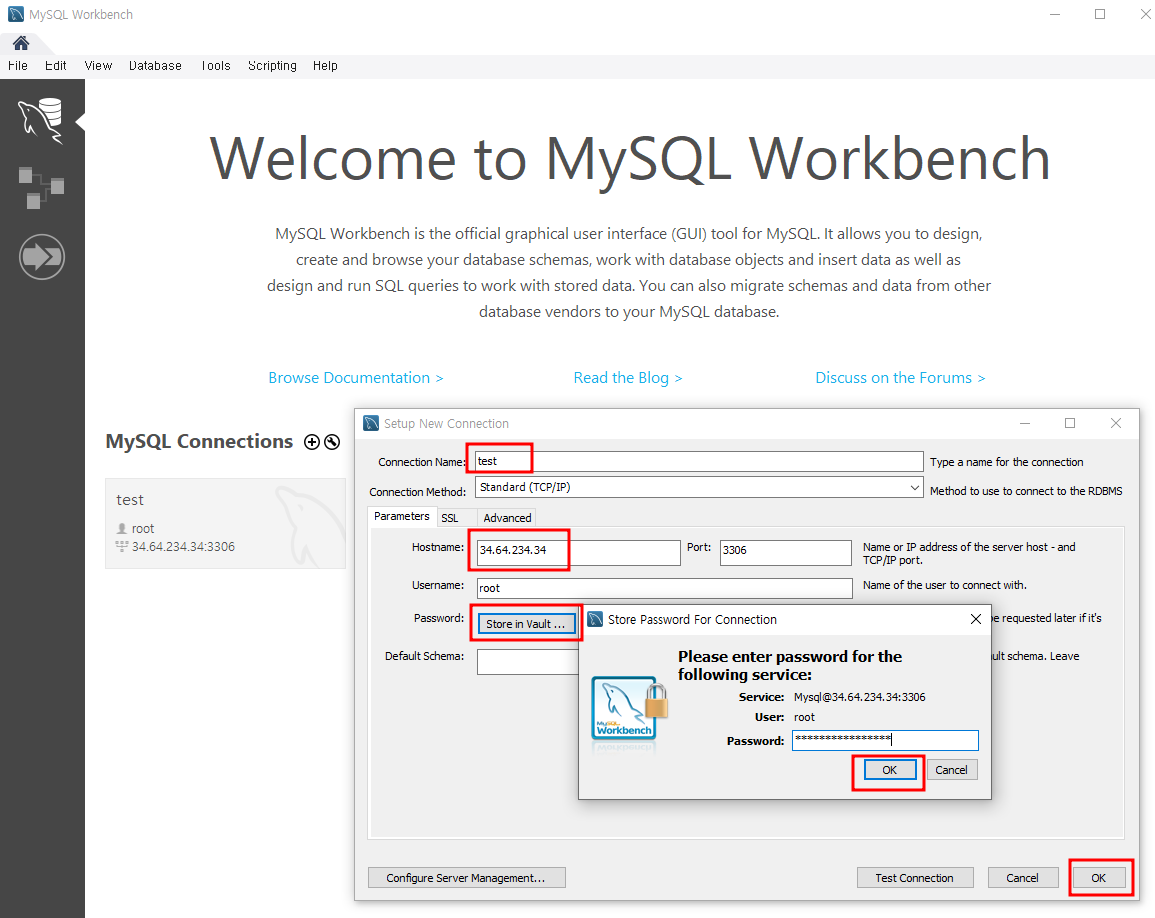Image resolution: width=1155 pixels, height=918 pixels.
Task: Follow the Discuss on the Forums link
Action: [900, 377]
